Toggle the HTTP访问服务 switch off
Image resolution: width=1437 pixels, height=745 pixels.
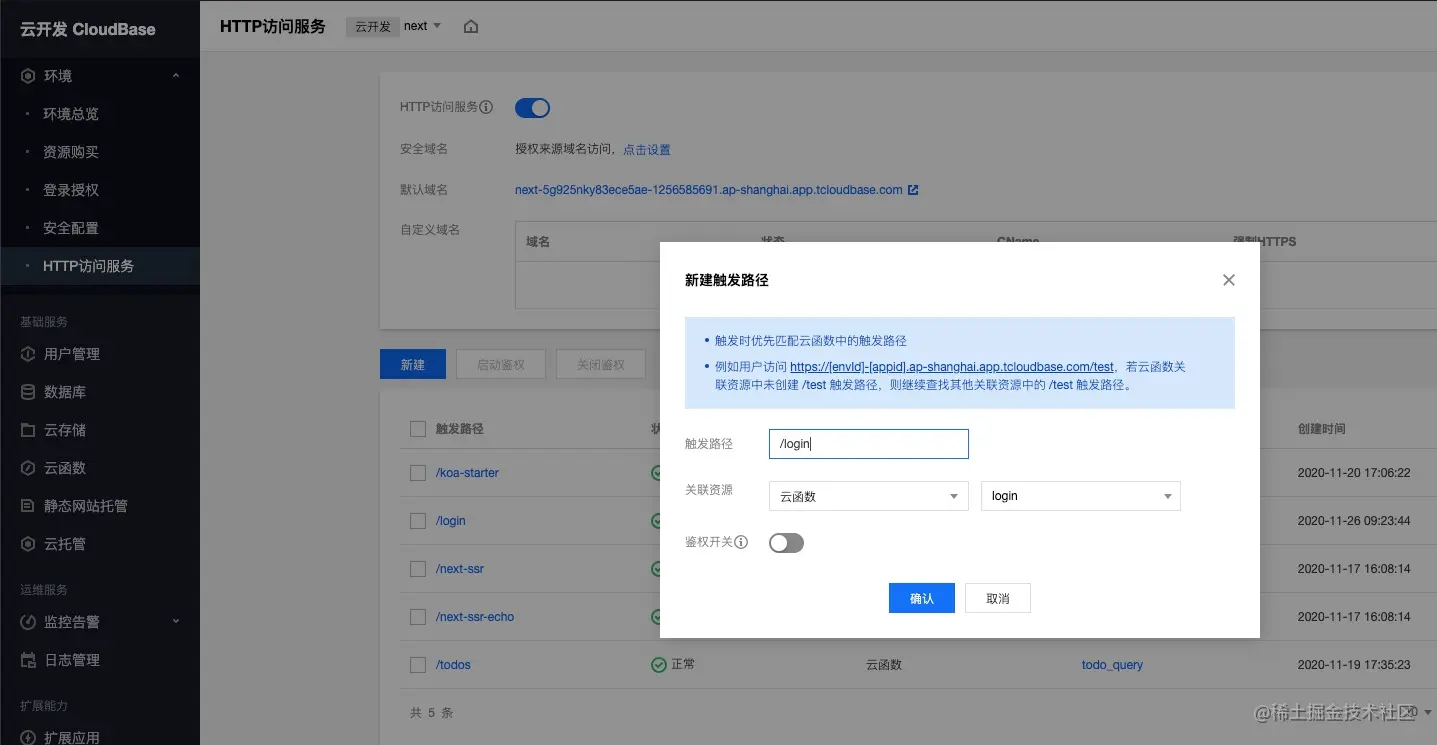532,107
